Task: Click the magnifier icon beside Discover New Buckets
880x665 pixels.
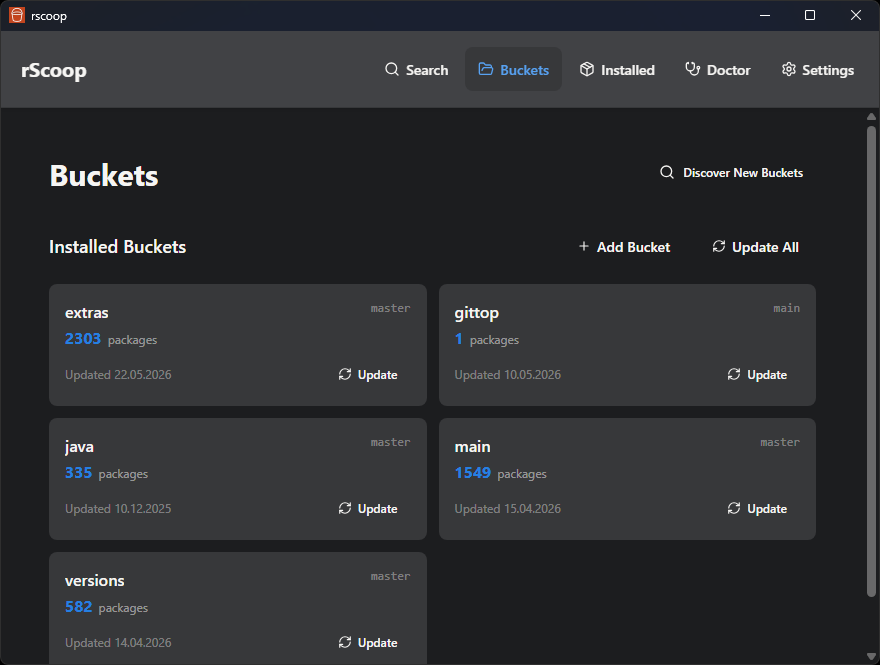Action: [667, 172]
